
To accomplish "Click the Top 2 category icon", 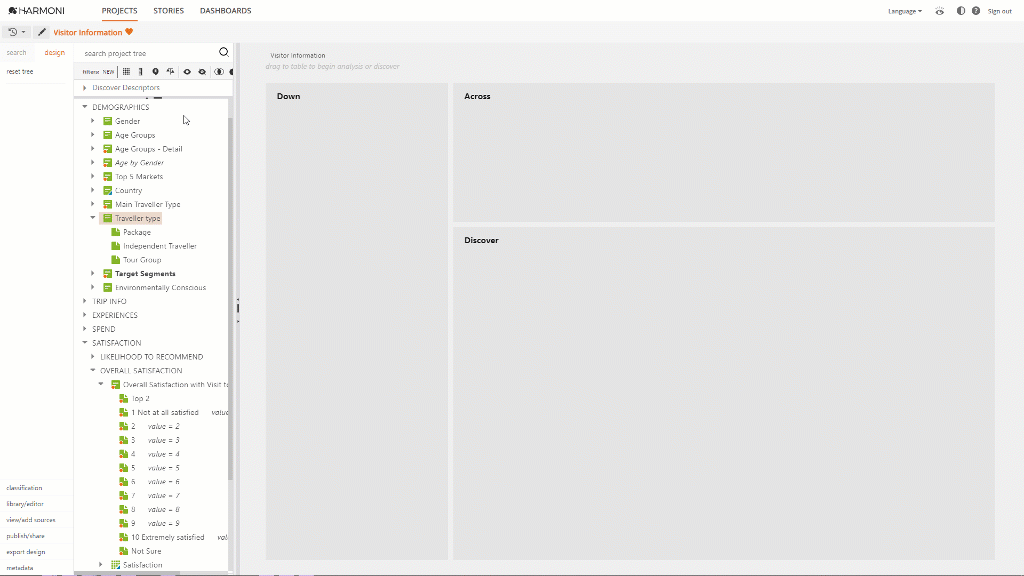I will point(123,398).
